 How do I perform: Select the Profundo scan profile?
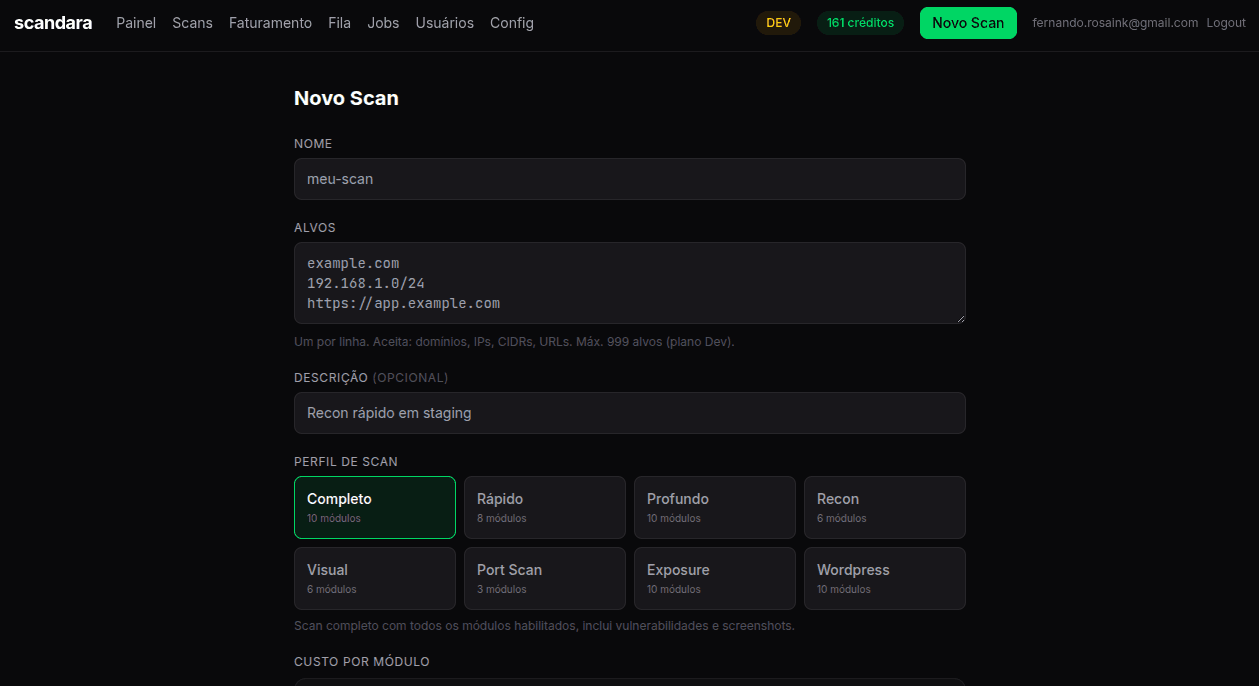coord(715,507)
